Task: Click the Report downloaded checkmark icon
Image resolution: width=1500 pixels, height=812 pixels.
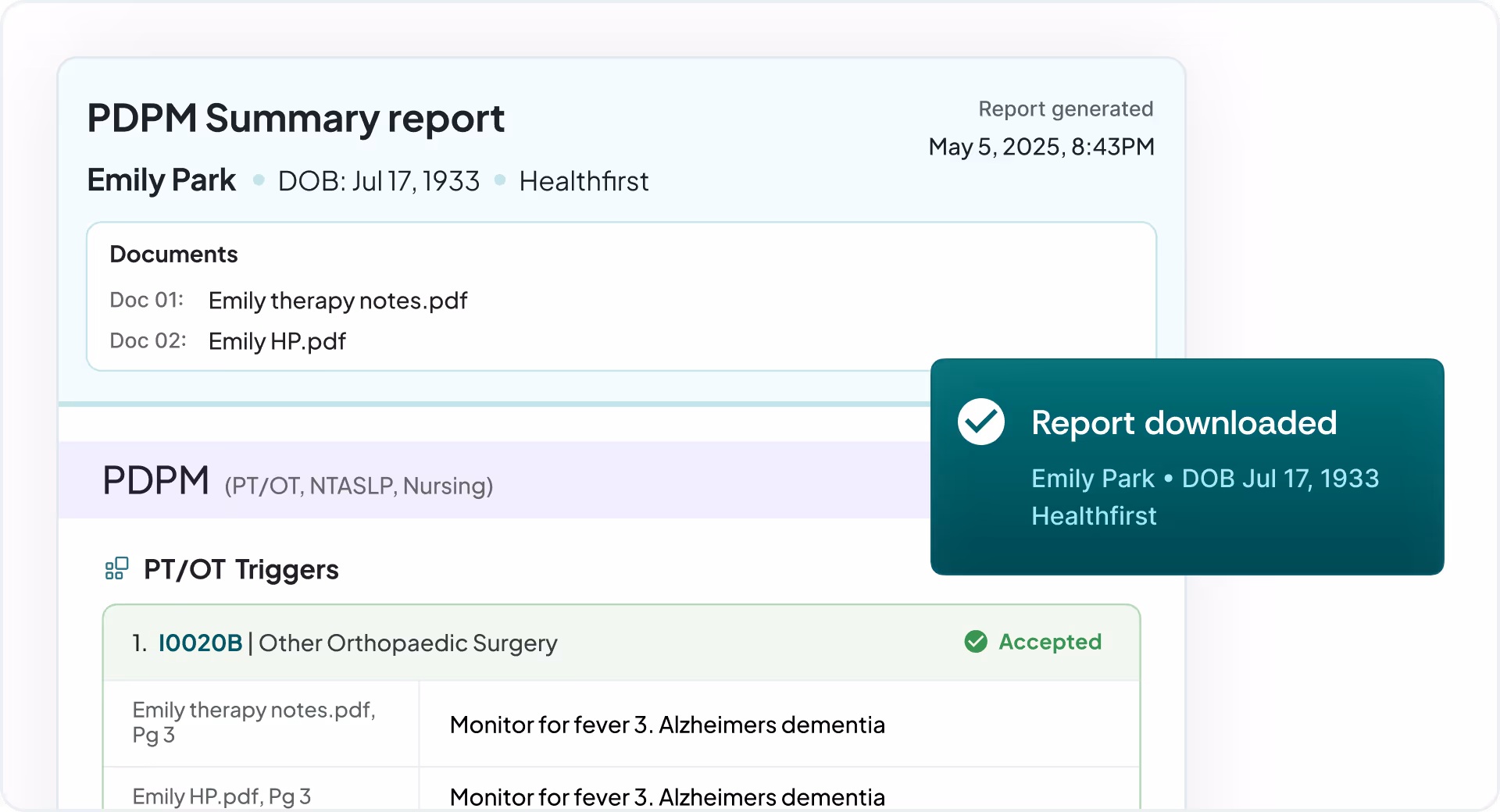Action: [x=981, y=422]
